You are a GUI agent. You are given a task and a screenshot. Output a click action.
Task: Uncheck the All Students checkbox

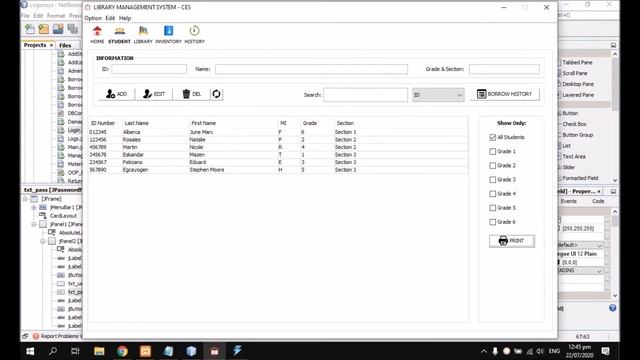493,138
